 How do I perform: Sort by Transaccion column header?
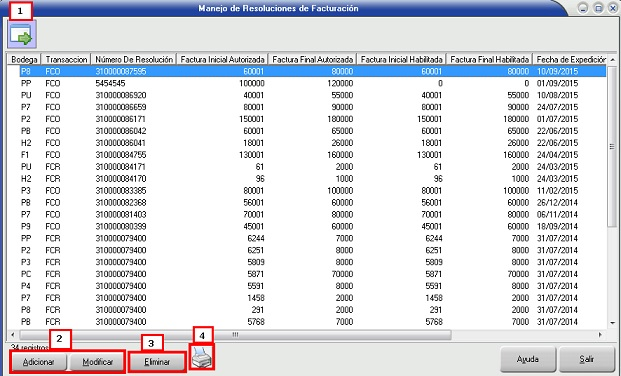(x=66, y=59)
